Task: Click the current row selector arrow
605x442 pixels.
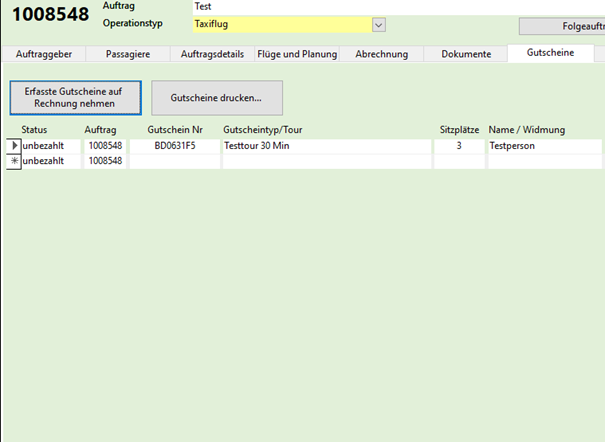Action: (14, 146)
